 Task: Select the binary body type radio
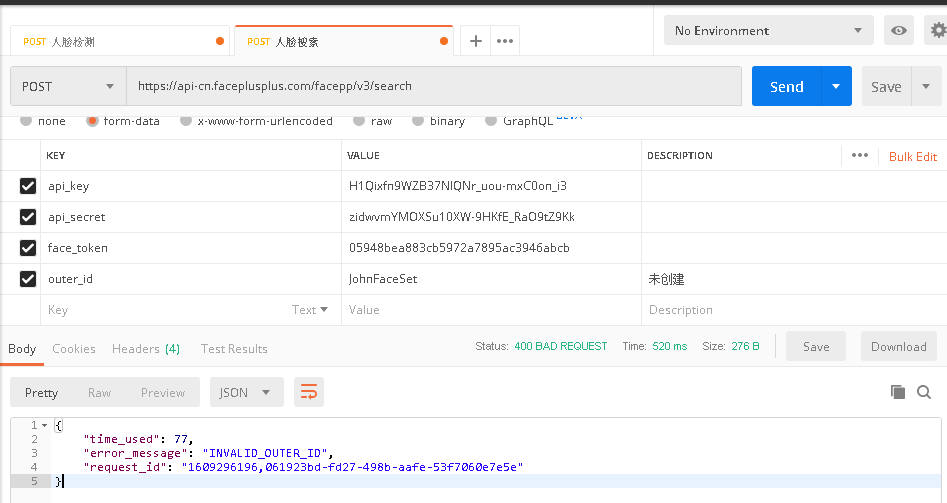click(x=418, y=121)
